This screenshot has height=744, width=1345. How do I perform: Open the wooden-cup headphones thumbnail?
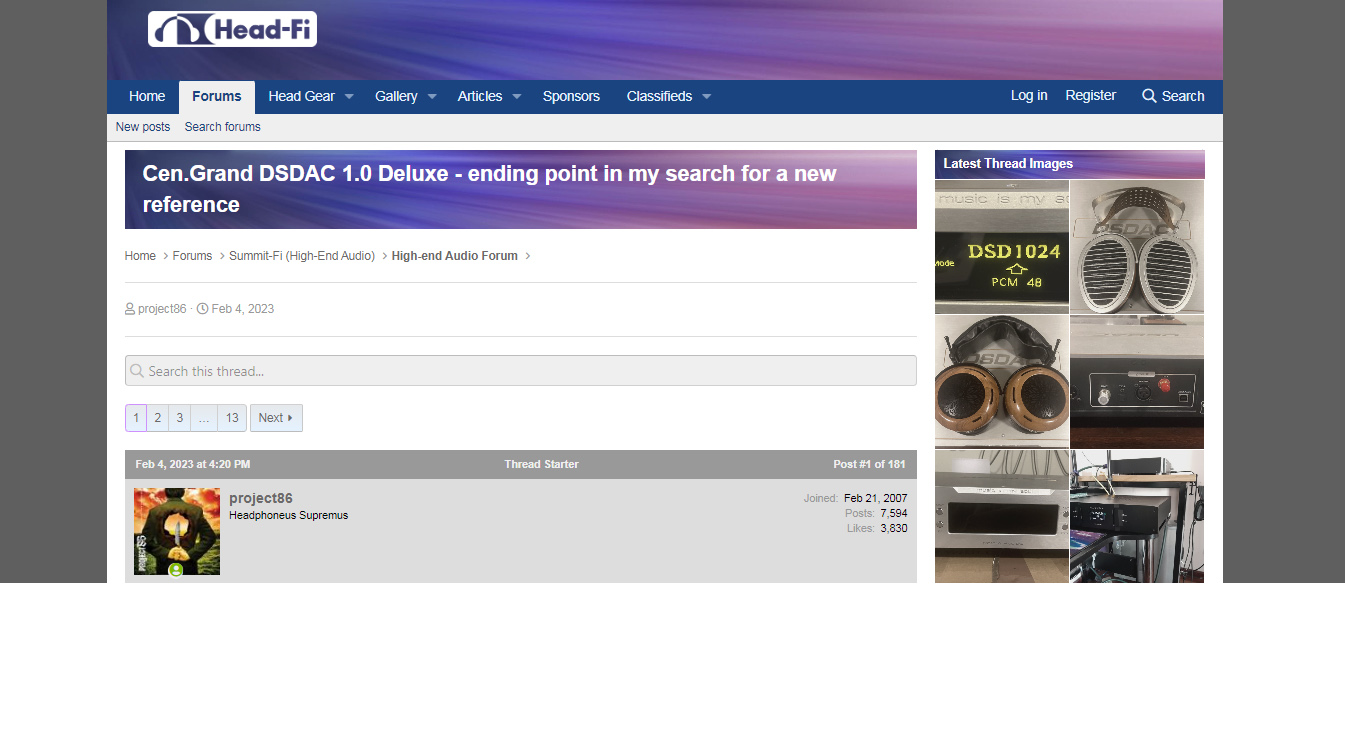point(1002,382)
